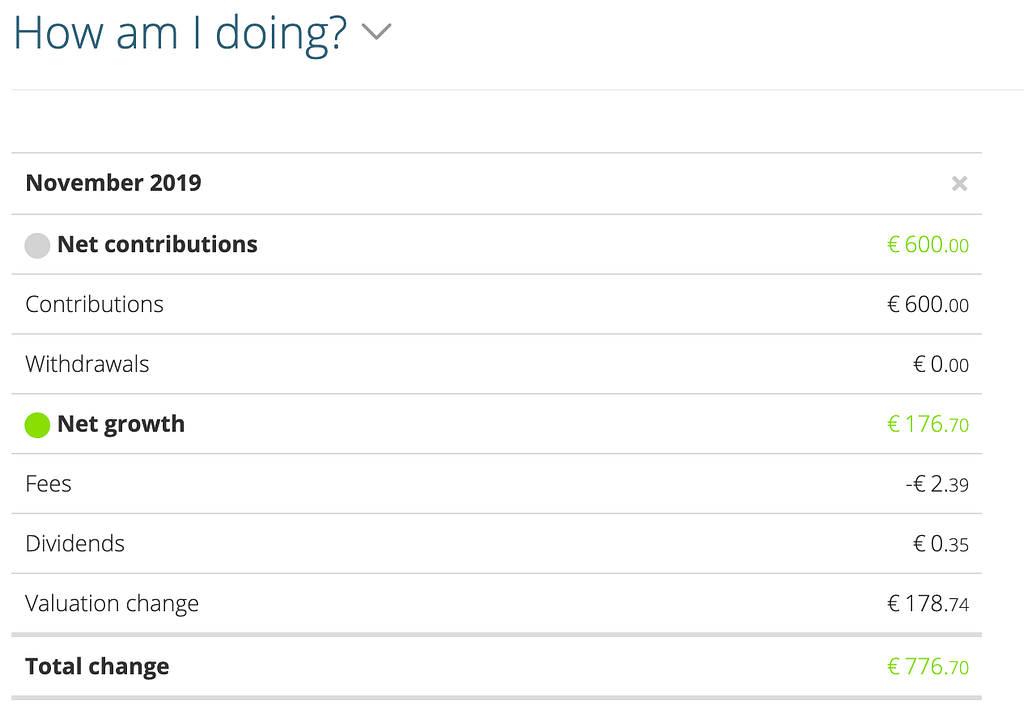Image resolution: width=1024 pixels, height=718 pixels.
Task: Click the Fees row label
Action: (x=48, y=484)
